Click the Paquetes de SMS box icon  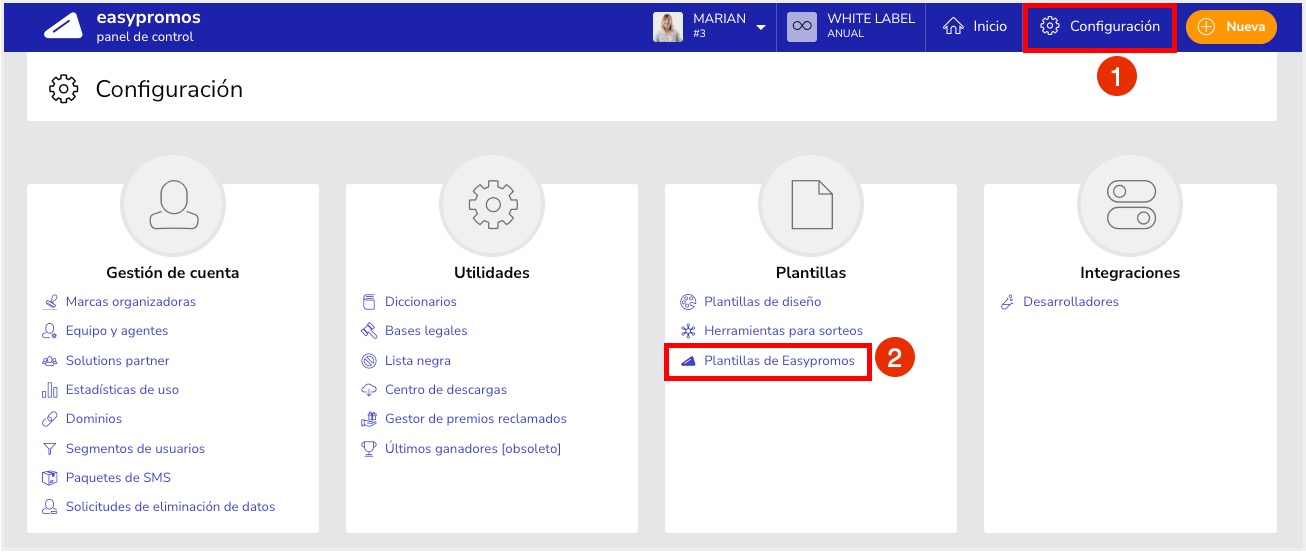[50, 478]
